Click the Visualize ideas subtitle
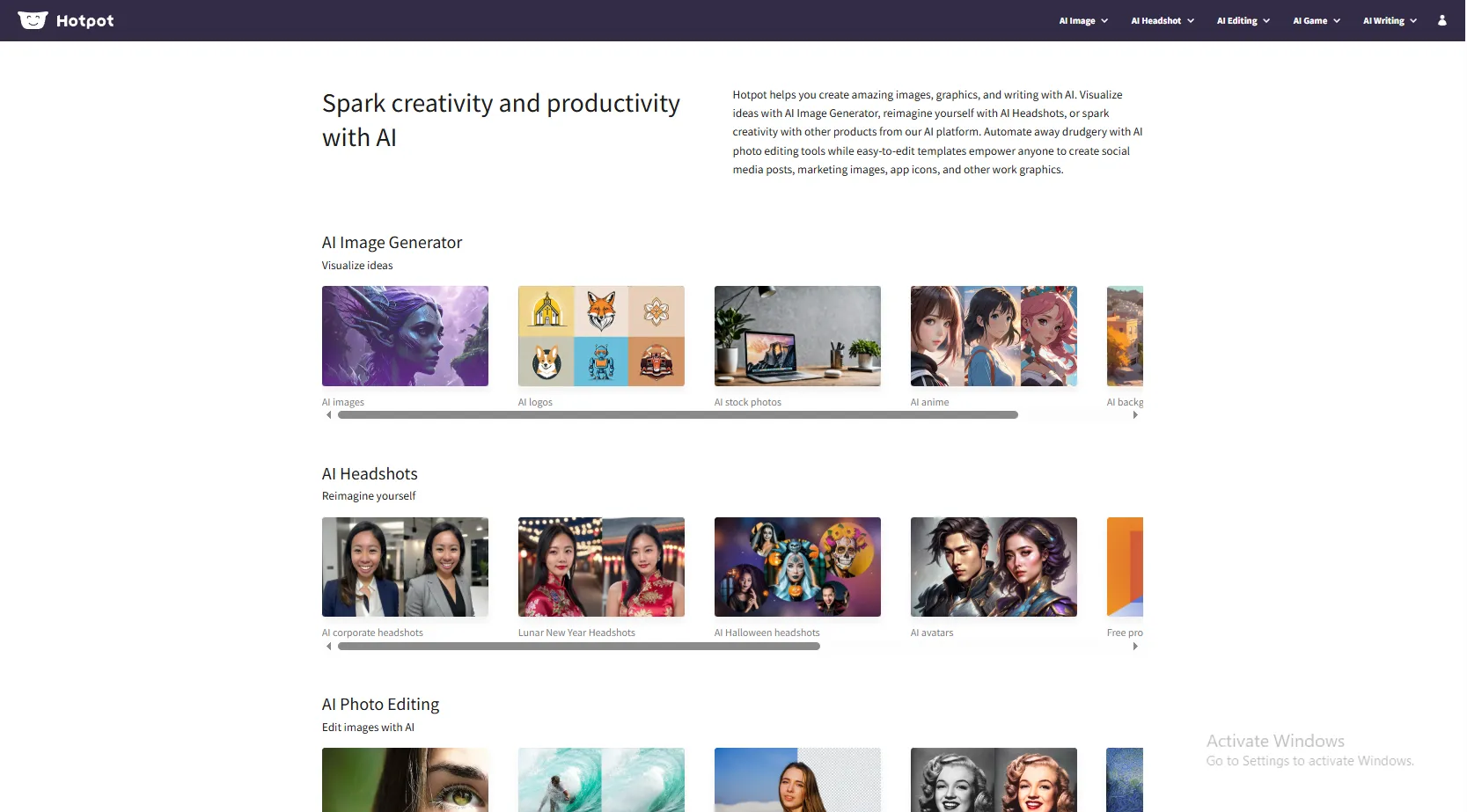 point(357,266)
